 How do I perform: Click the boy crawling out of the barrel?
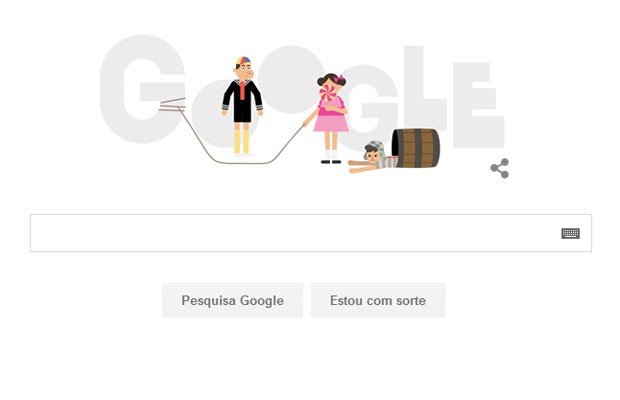tap(371, 158)
